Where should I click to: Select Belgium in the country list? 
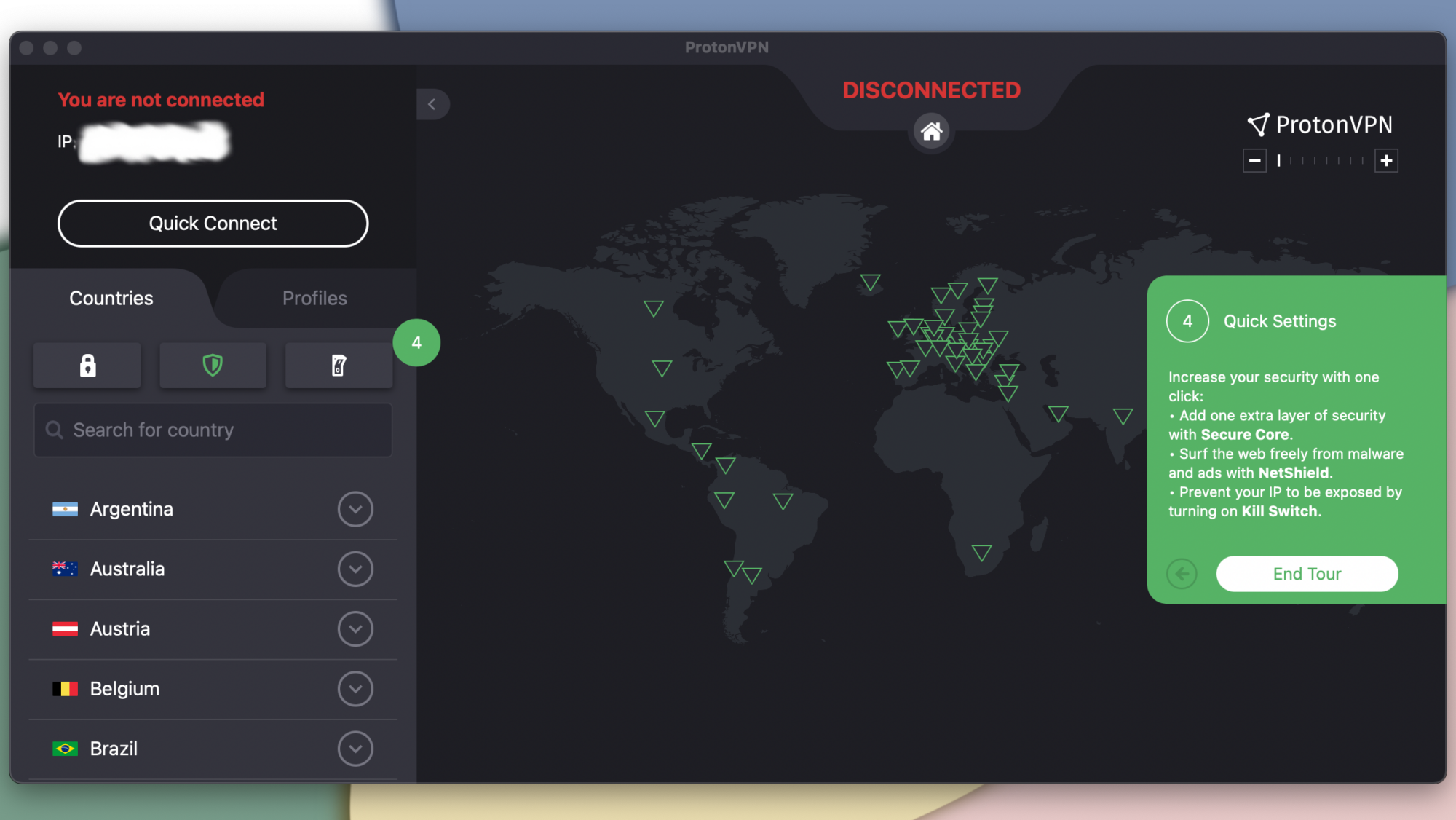(213, 689)
